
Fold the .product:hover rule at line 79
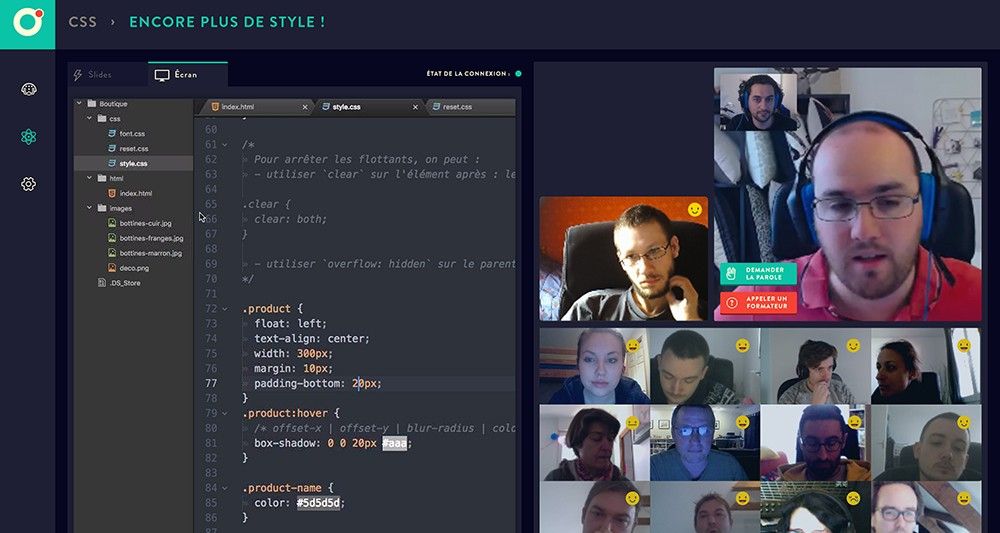[x=224, y=413]
